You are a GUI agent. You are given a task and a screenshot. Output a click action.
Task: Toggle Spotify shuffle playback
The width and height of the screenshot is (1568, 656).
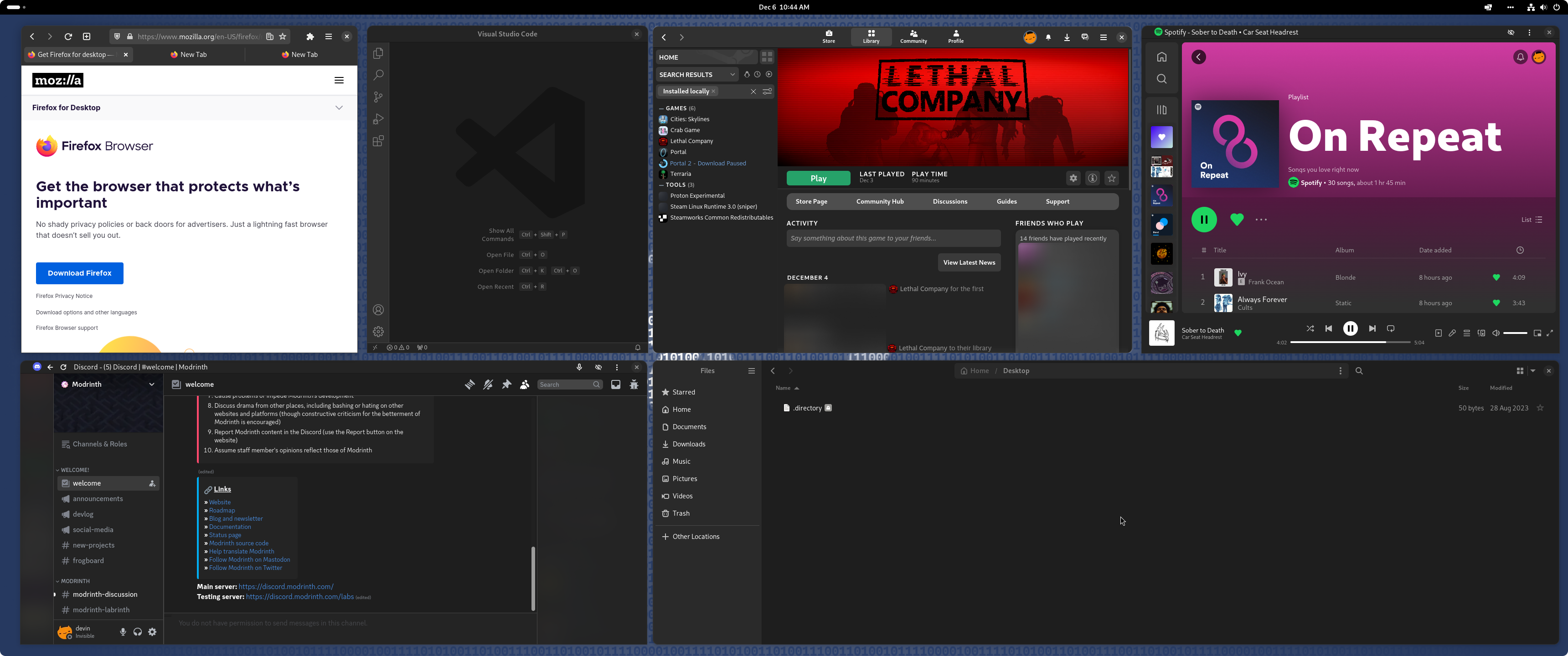pos(1310,328)
